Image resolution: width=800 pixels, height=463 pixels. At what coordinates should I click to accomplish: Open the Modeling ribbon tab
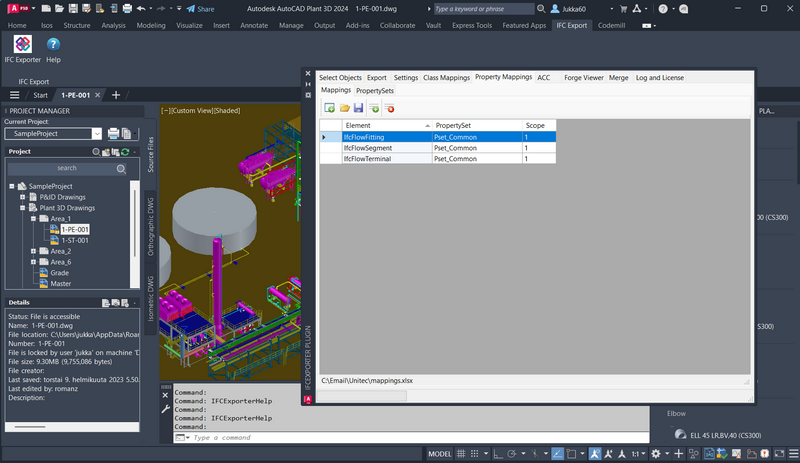(x=151, y=25)
